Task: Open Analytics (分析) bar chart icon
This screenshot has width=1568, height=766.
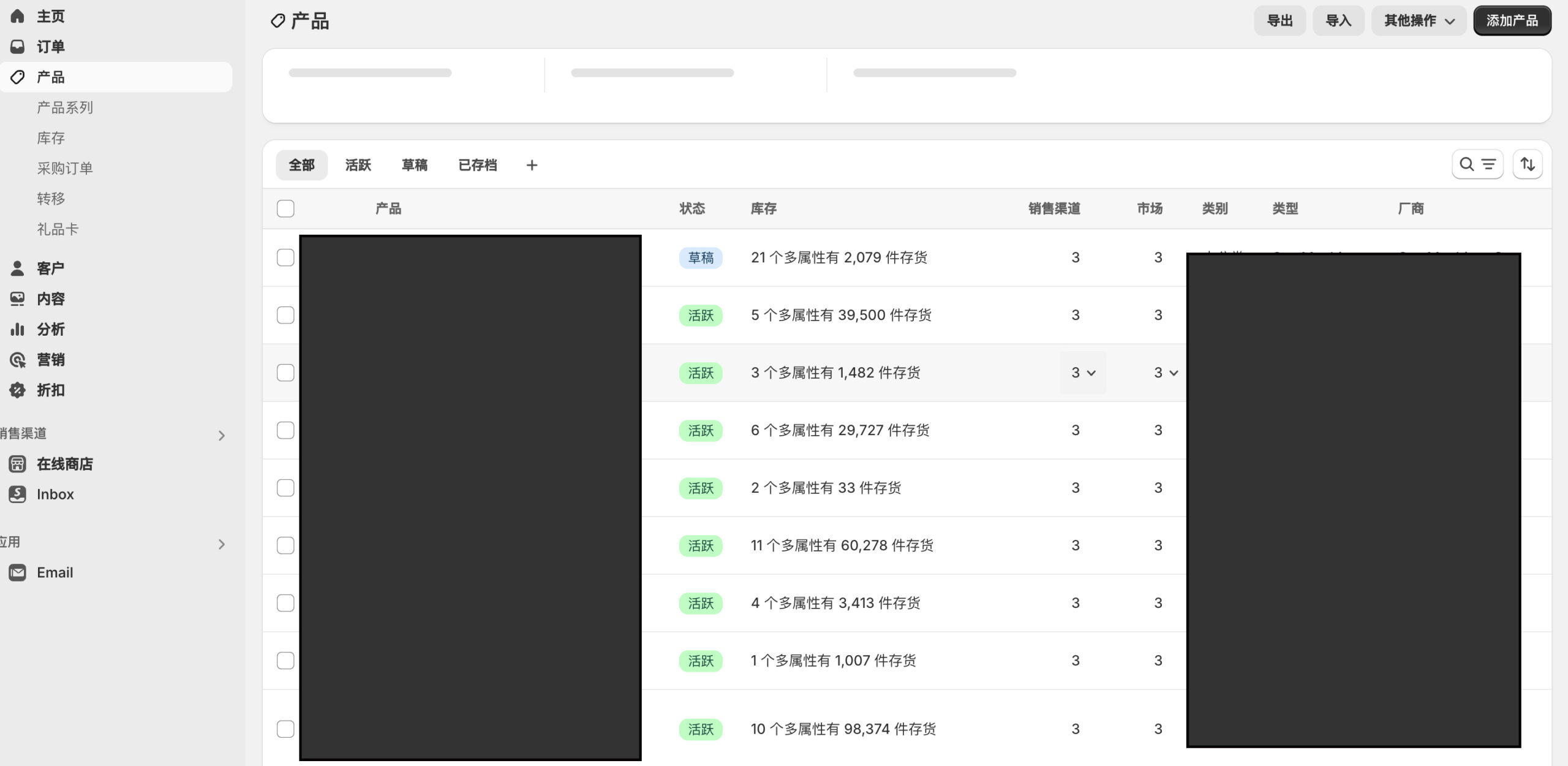Action: point(17,329)
